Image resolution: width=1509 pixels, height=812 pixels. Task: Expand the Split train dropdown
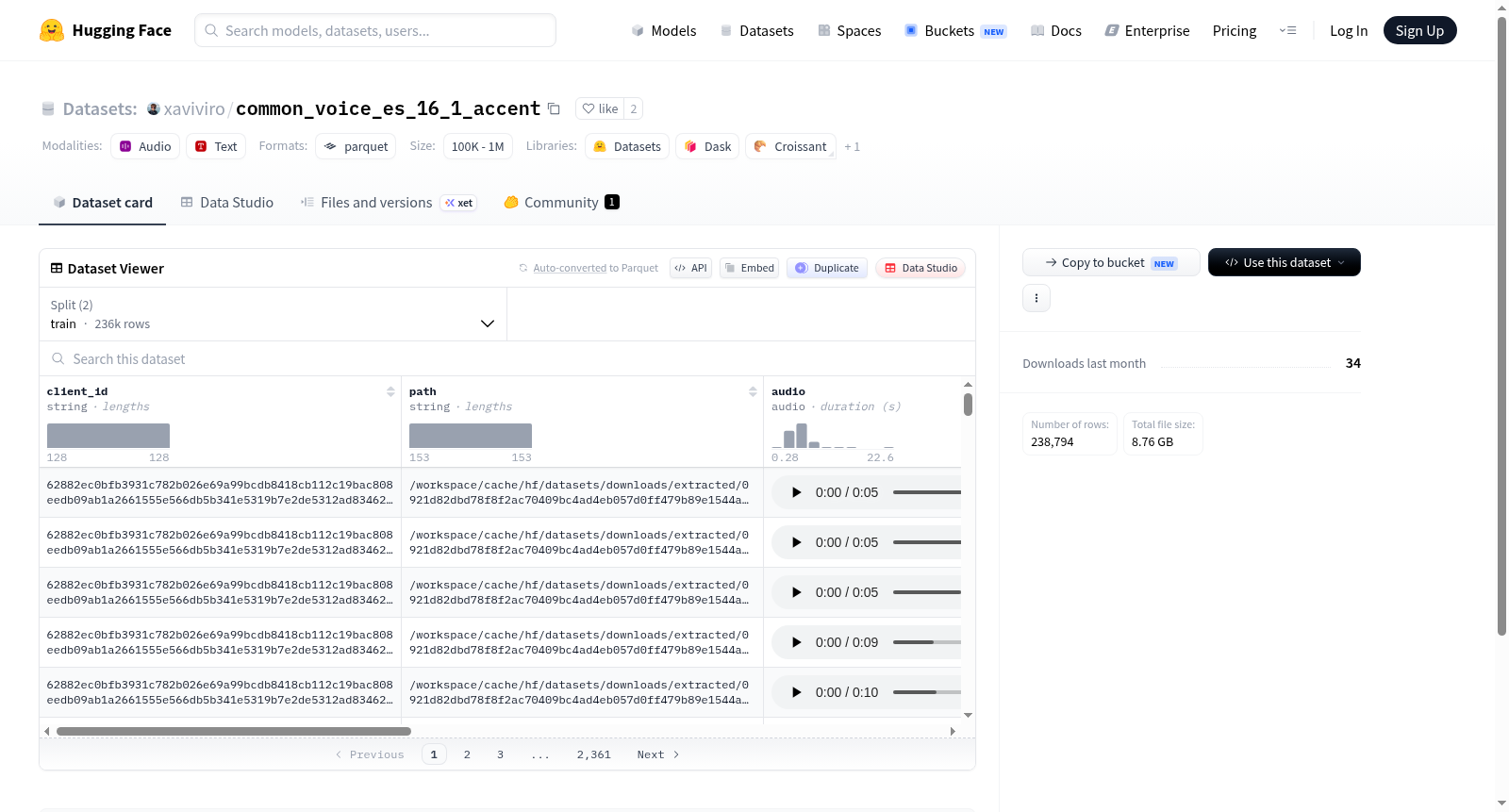[274, 314]
